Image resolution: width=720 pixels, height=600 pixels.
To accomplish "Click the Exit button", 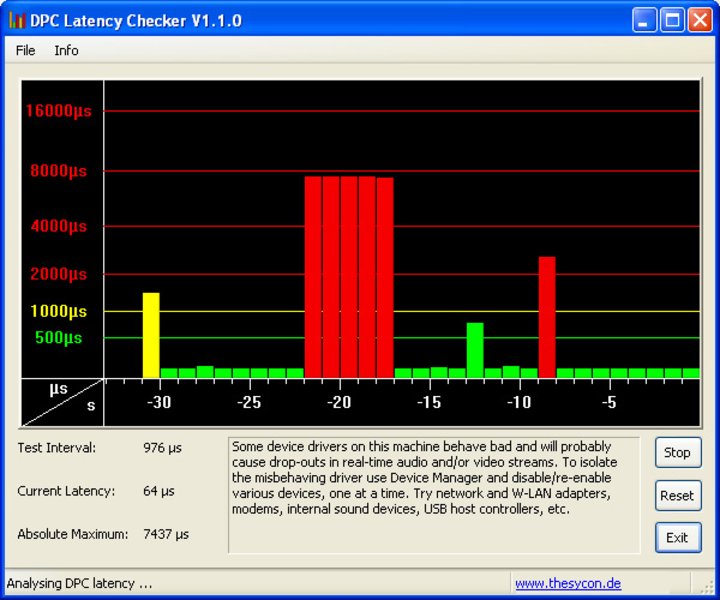I will point(677,537).
